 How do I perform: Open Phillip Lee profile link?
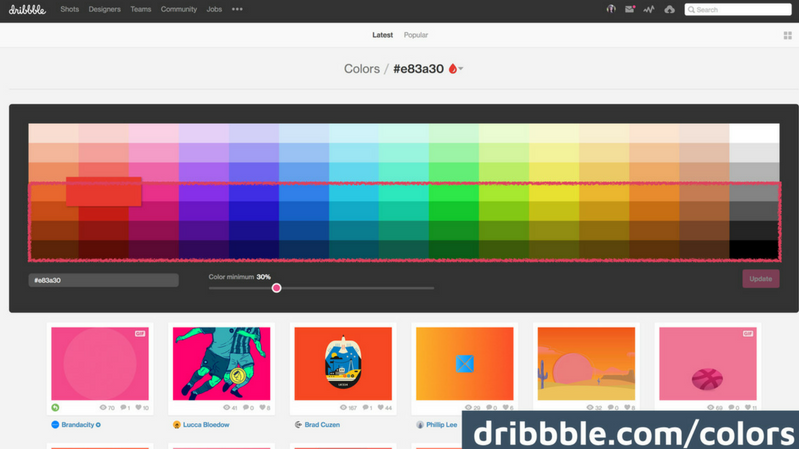pos(441,425)
